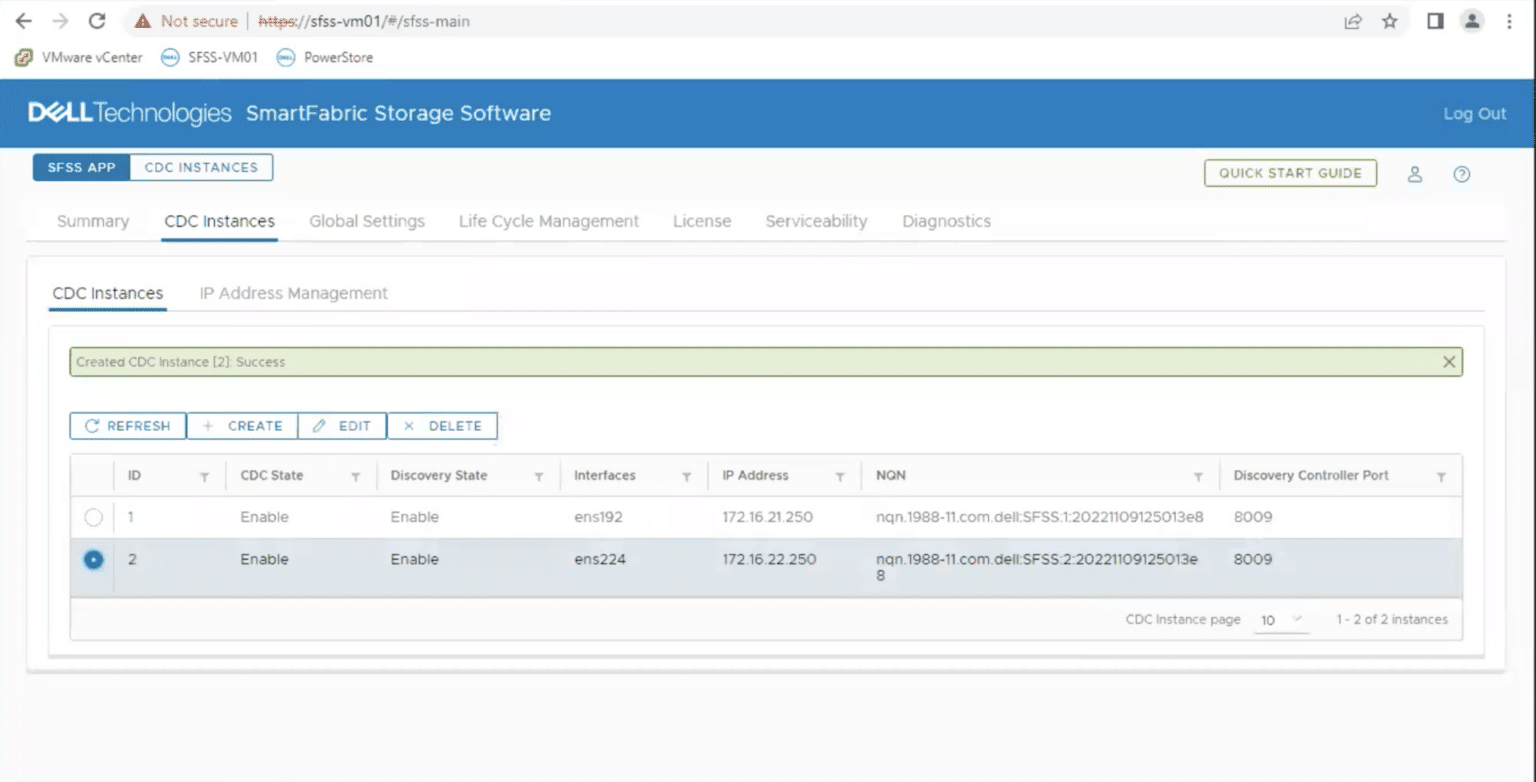
Task: Click the browser forward arrow
Action: click(x=60, y=21)
